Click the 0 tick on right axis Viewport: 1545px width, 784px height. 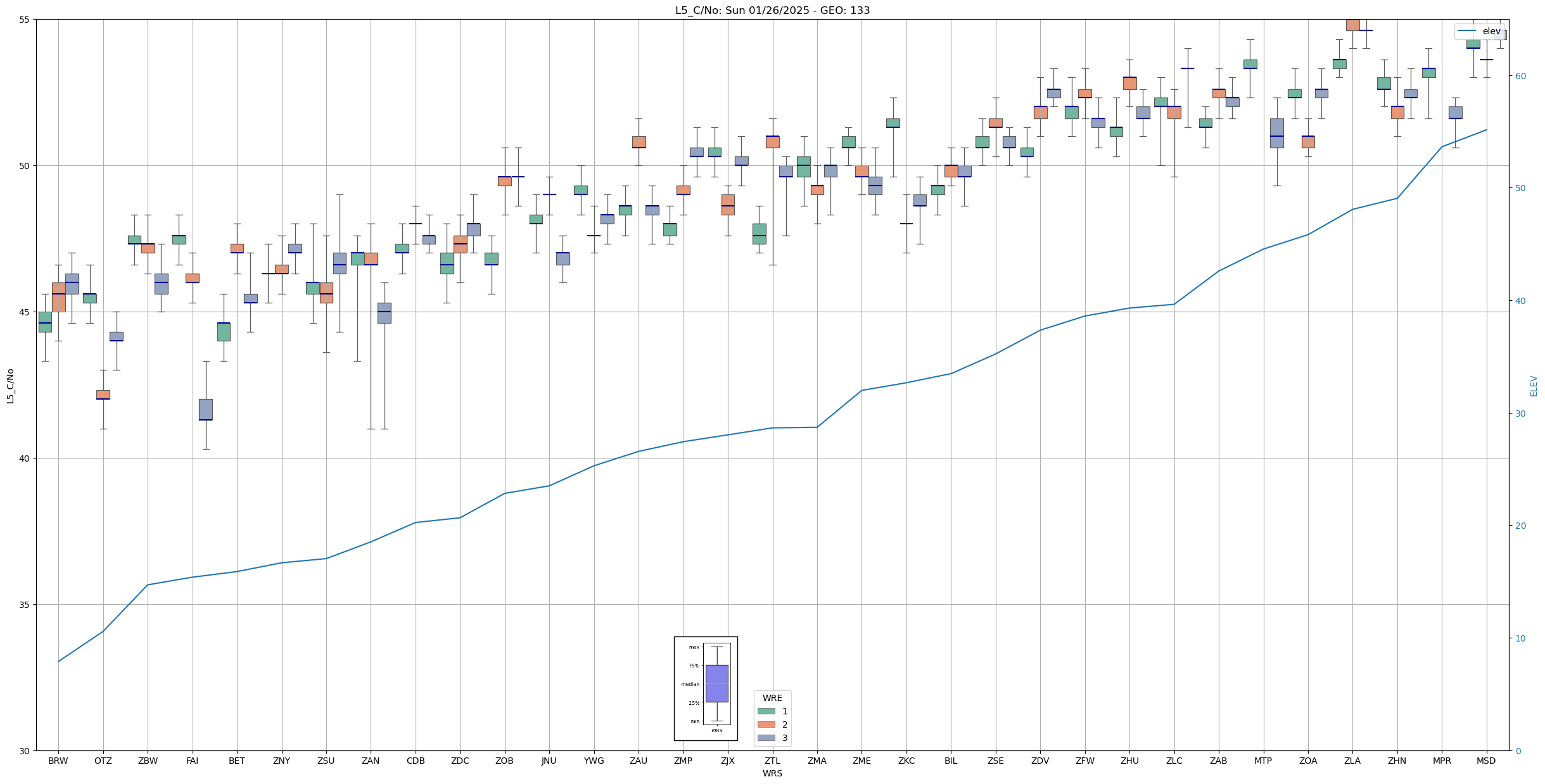click(x=1518, y=751)
